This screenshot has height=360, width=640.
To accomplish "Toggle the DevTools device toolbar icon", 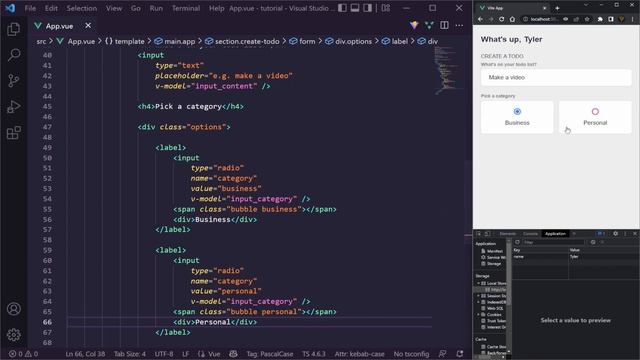I will click(x=487, y=233).
